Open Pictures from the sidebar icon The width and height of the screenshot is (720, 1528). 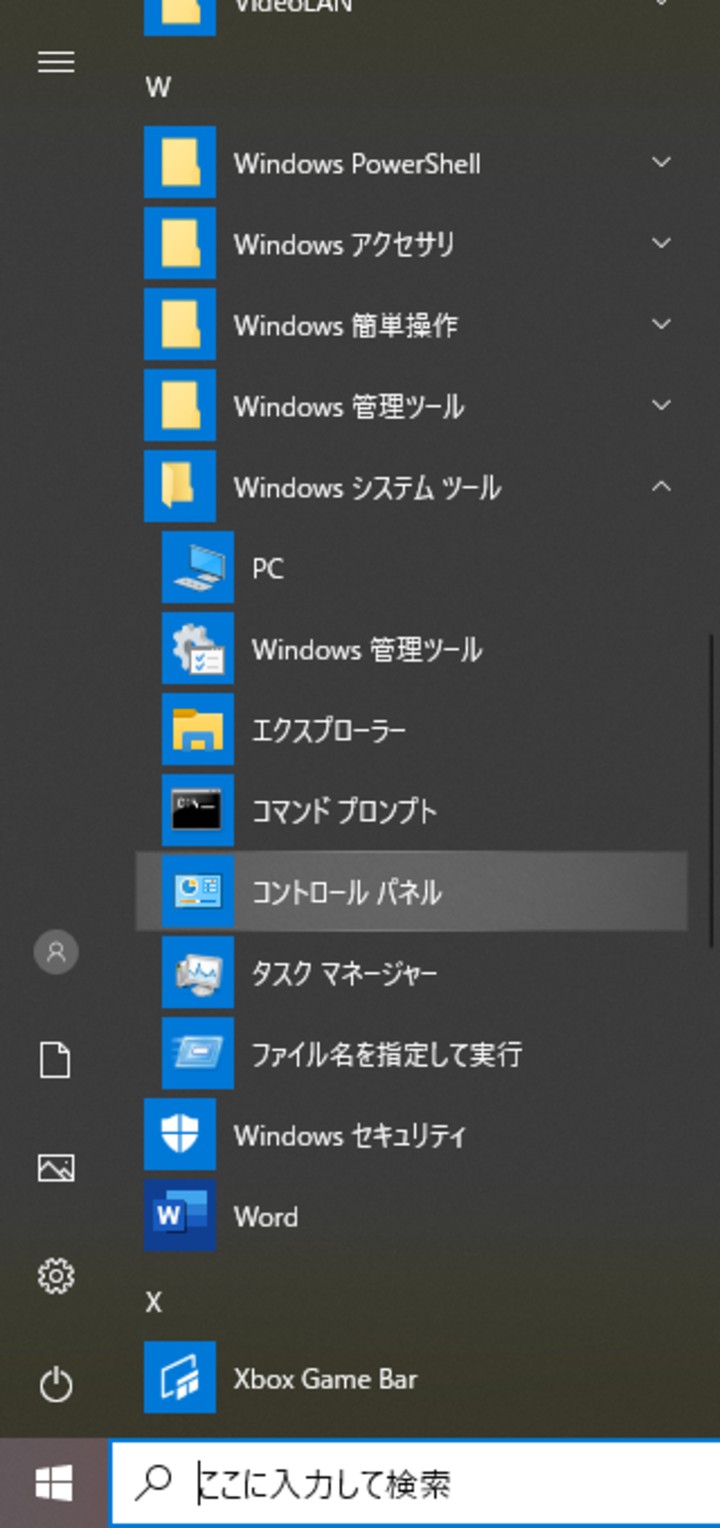(x=56, y=1168)
